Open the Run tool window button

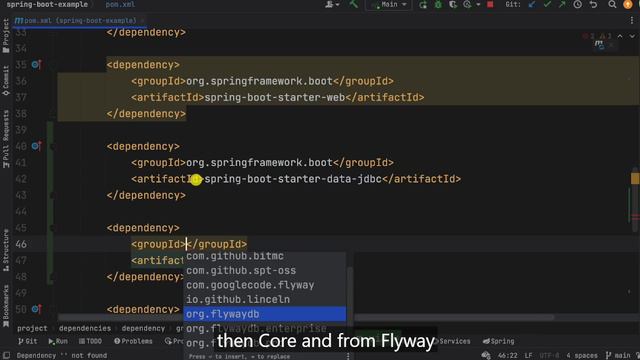[58, 341]
